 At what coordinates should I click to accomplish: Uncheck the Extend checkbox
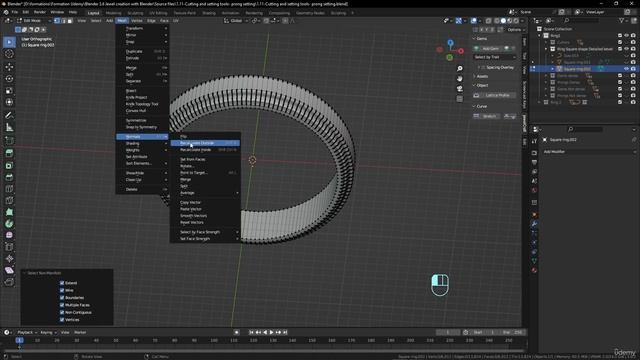(x=62, y=283)
